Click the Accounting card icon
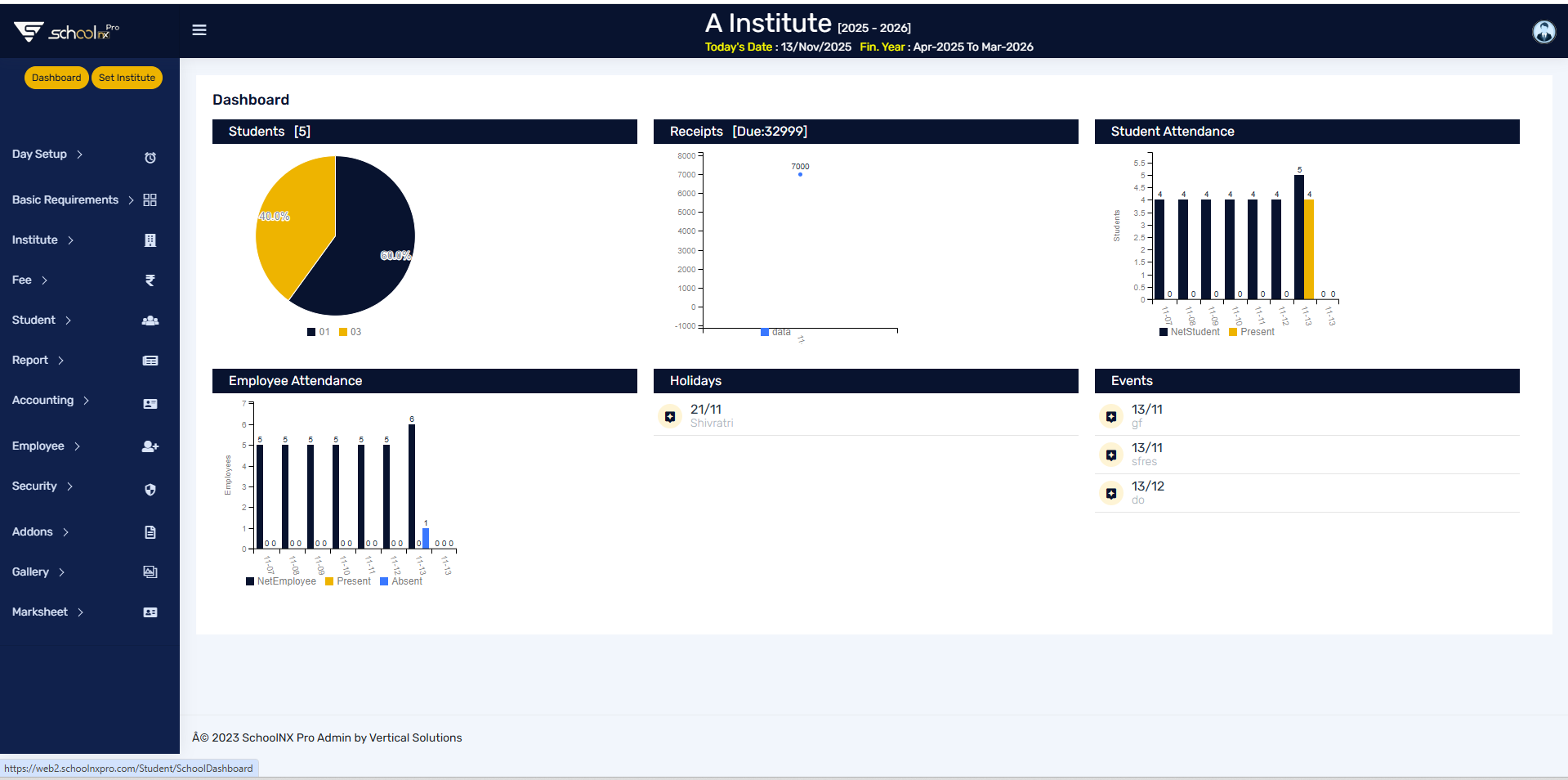 150,404
